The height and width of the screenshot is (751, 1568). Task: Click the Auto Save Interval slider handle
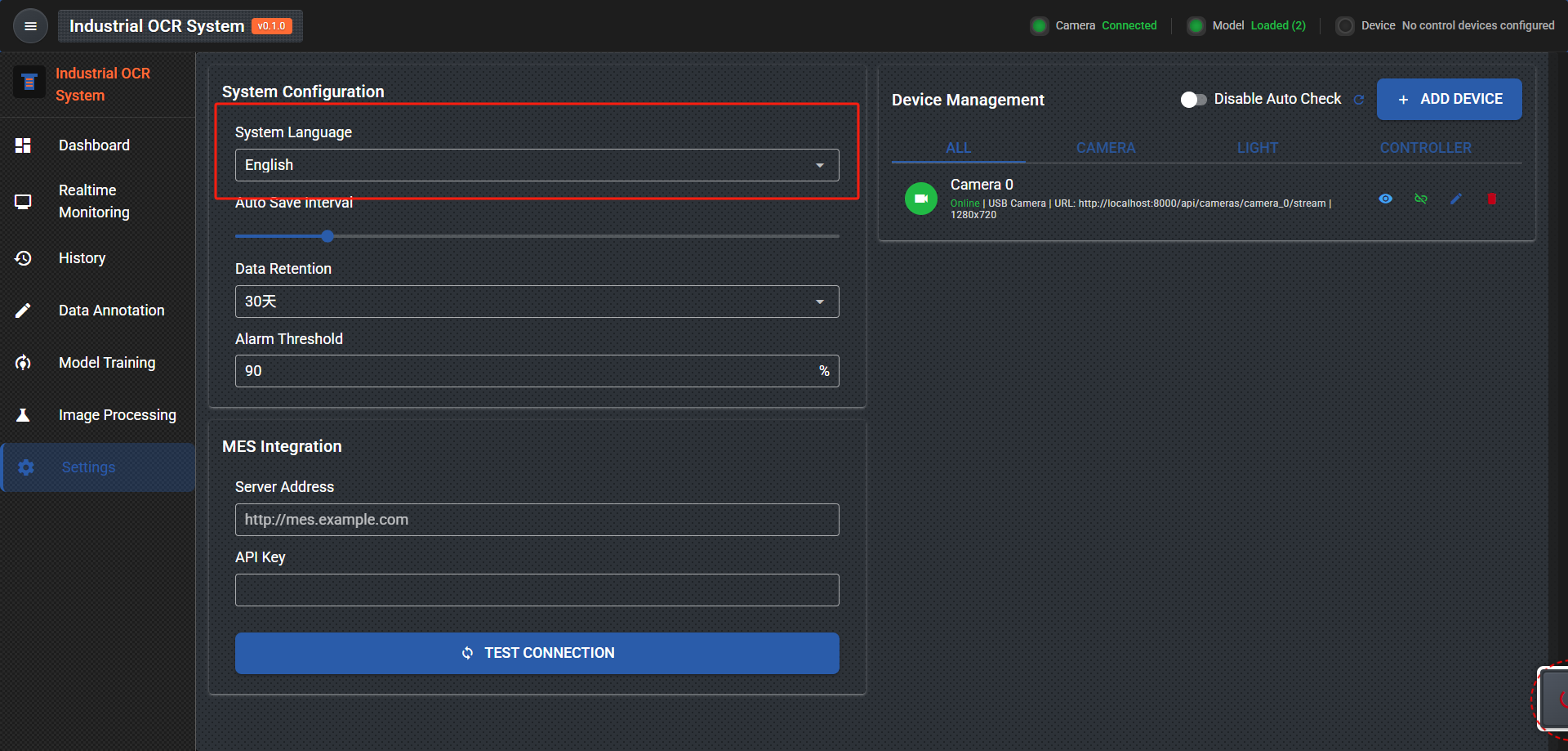[x=327, y=236]
